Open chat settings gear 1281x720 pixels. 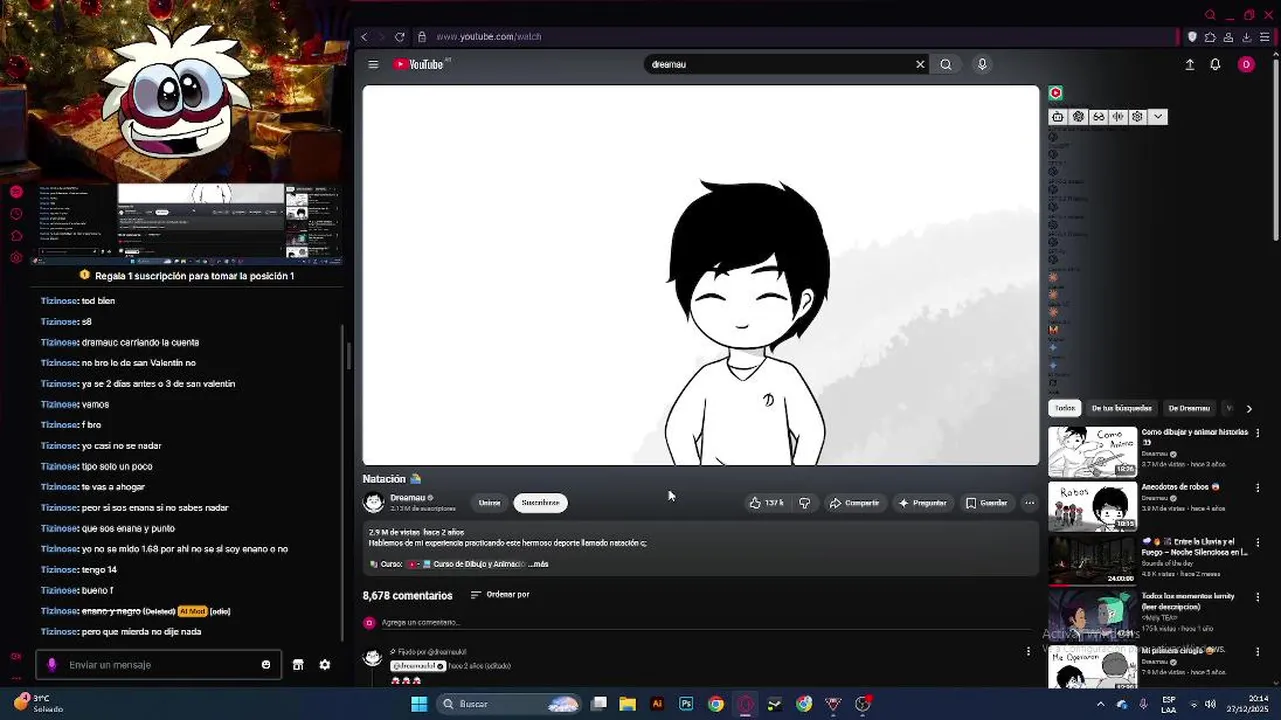(x=325, y=665)
